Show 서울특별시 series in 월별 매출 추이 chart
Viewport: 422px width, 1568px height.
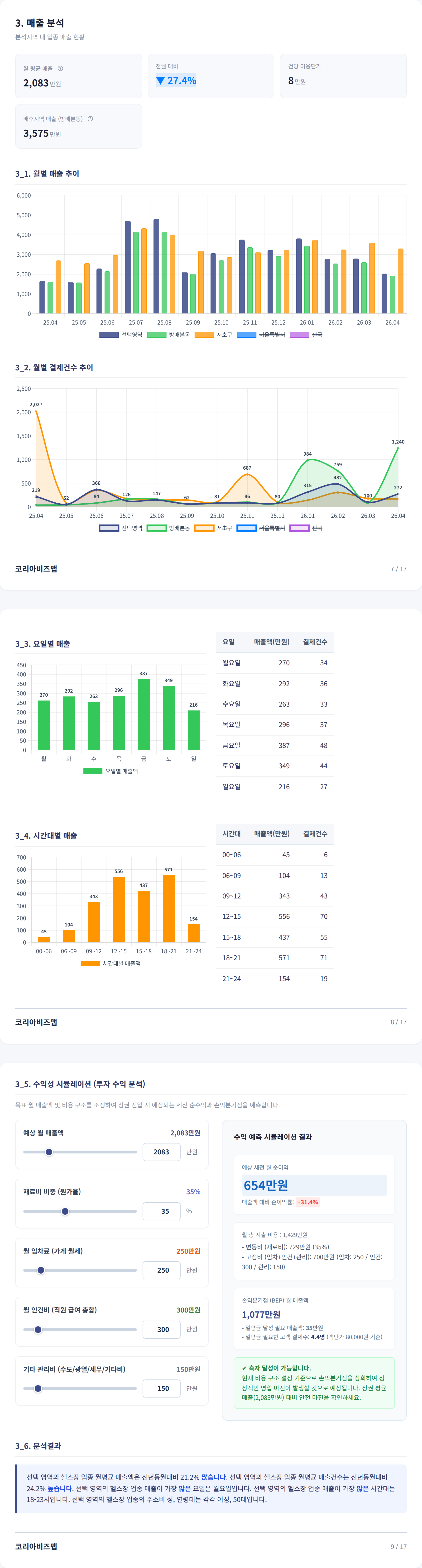pos(261,335)
